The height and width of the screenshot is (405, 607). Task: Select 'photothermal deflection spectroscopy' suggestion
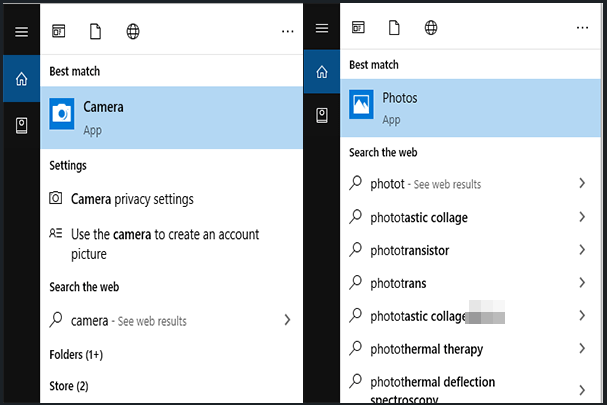tap(432, 390)
